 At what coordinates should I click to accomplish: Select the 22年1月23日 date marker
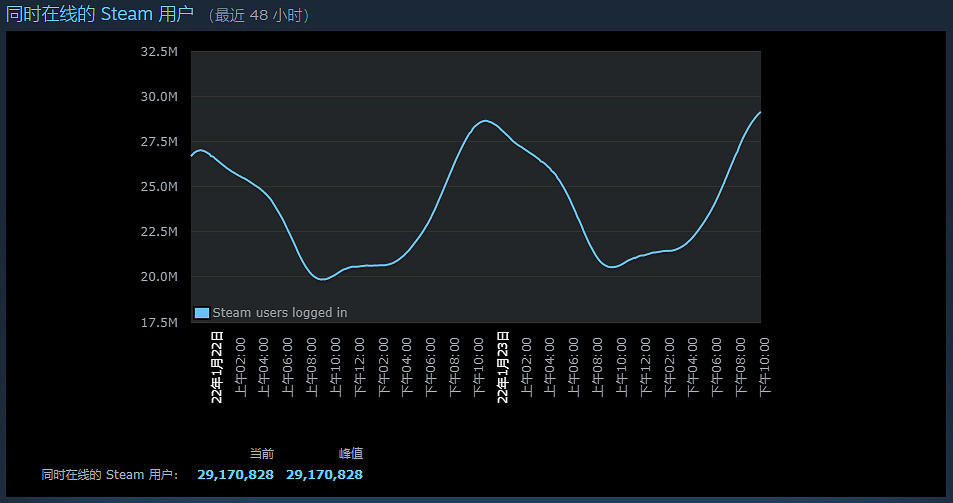(x=504, y=367)
